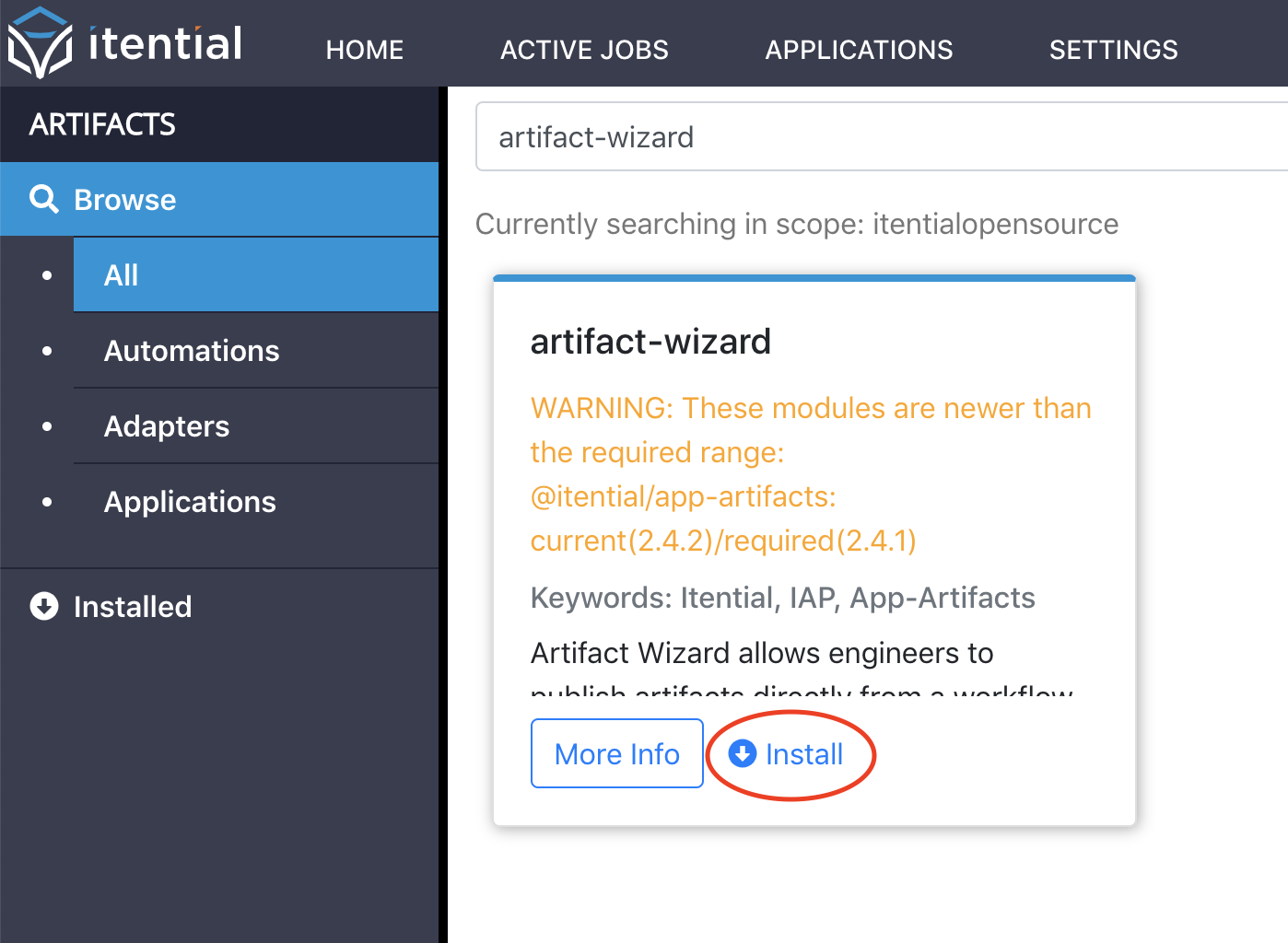Screen dimensions: 1288x943
Task: Open SETTINGS in the top bar
Action: tap(1113, 50)
